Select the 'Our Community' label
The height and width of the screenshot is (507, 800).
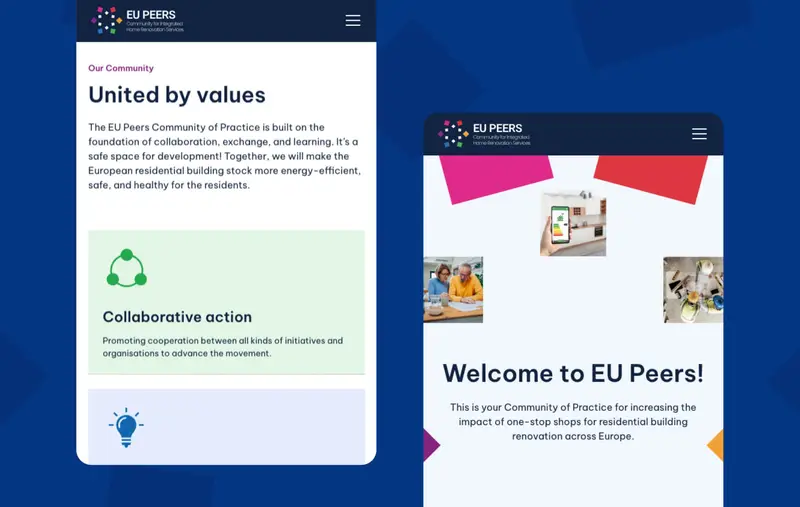click(121, 68)
